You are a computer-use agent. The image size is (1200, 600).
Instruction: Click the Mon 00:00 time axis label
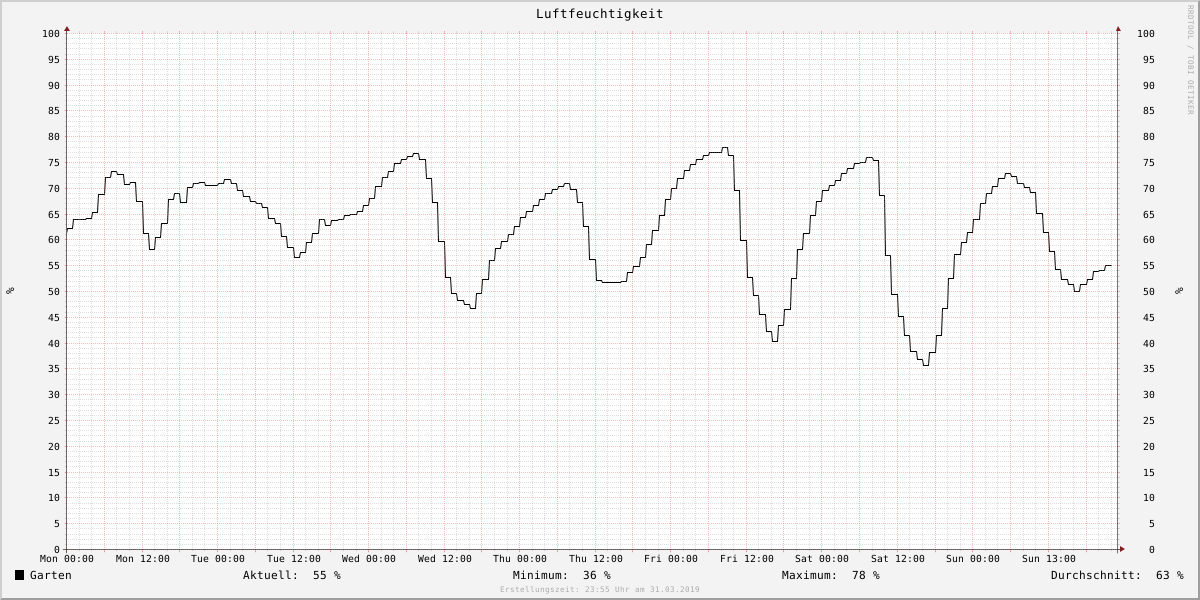click(67, 559)
